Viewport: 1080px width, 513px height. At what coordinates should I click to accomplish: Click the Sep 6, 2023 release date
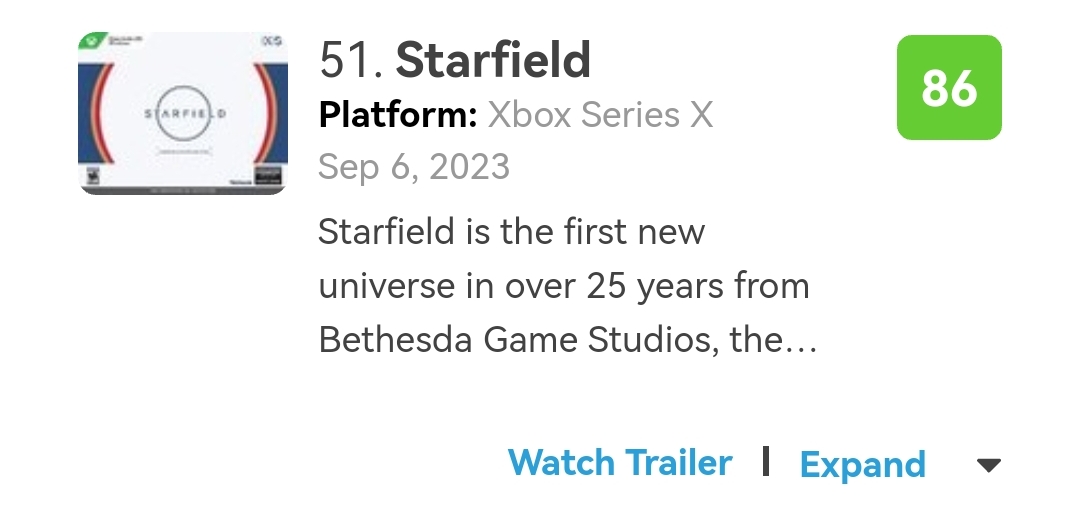(414, 166)
